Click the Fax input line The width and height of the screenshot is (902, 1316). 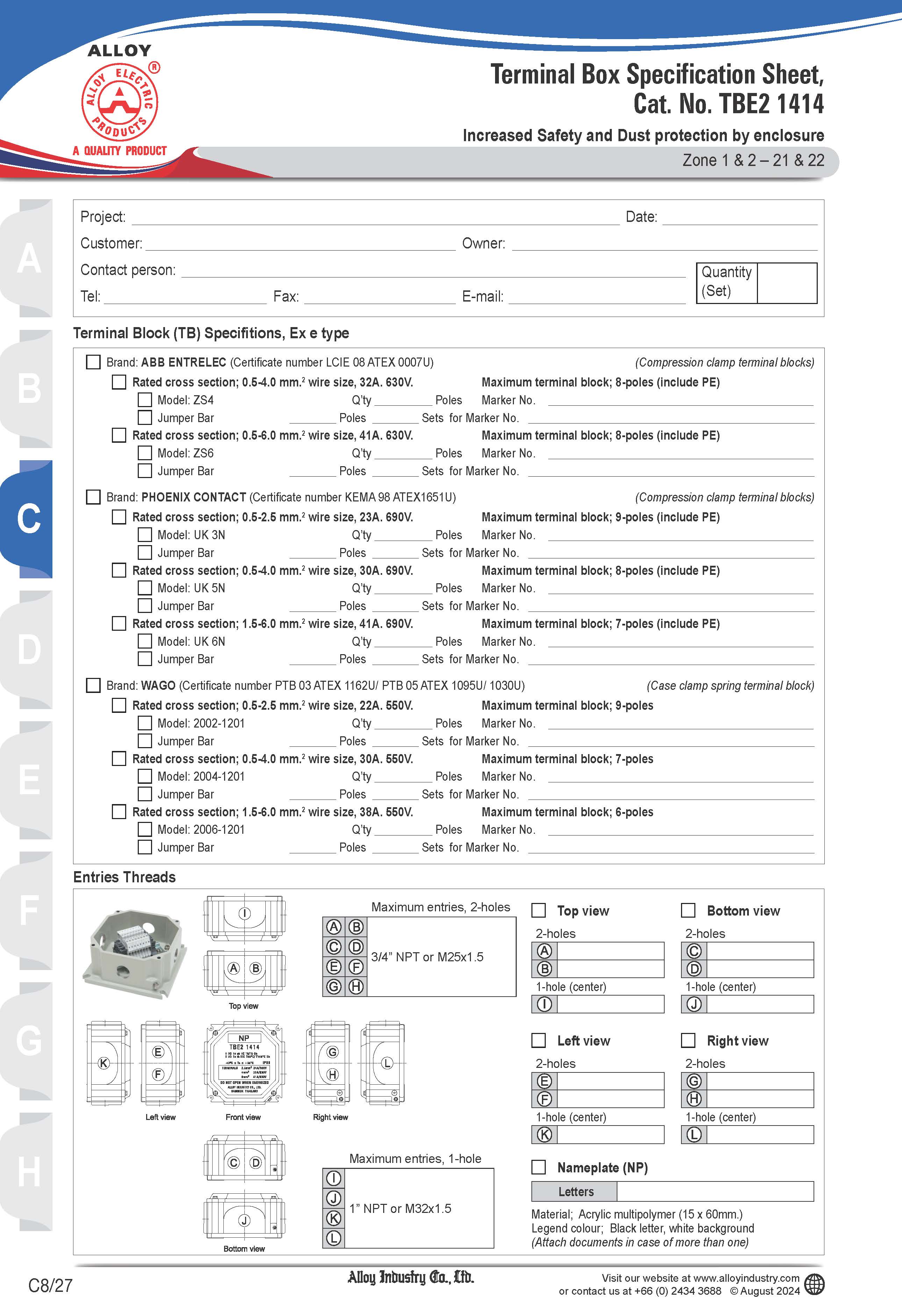point(380,297)
